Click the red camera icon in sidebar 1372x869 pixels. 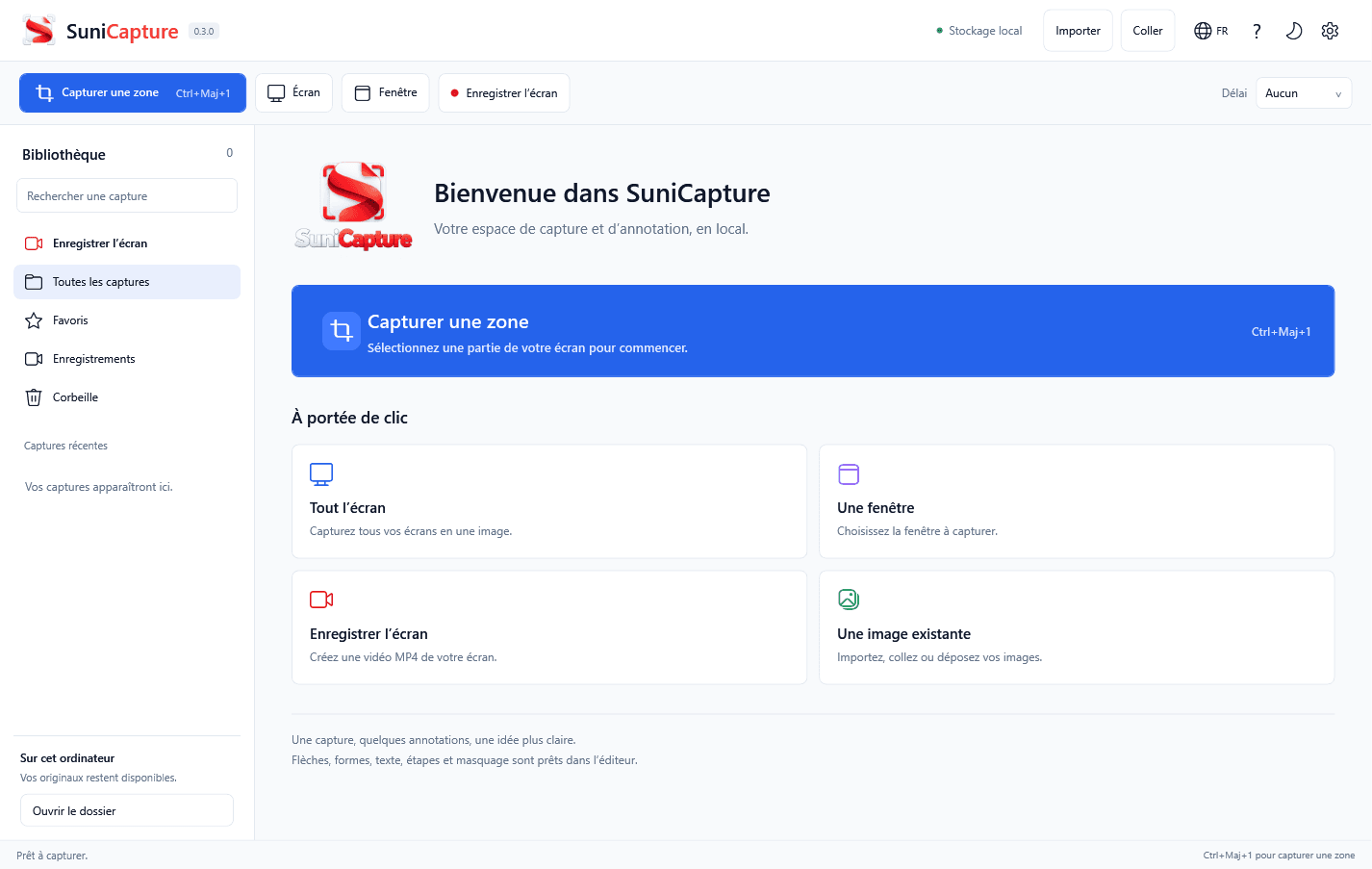(34, 243)
